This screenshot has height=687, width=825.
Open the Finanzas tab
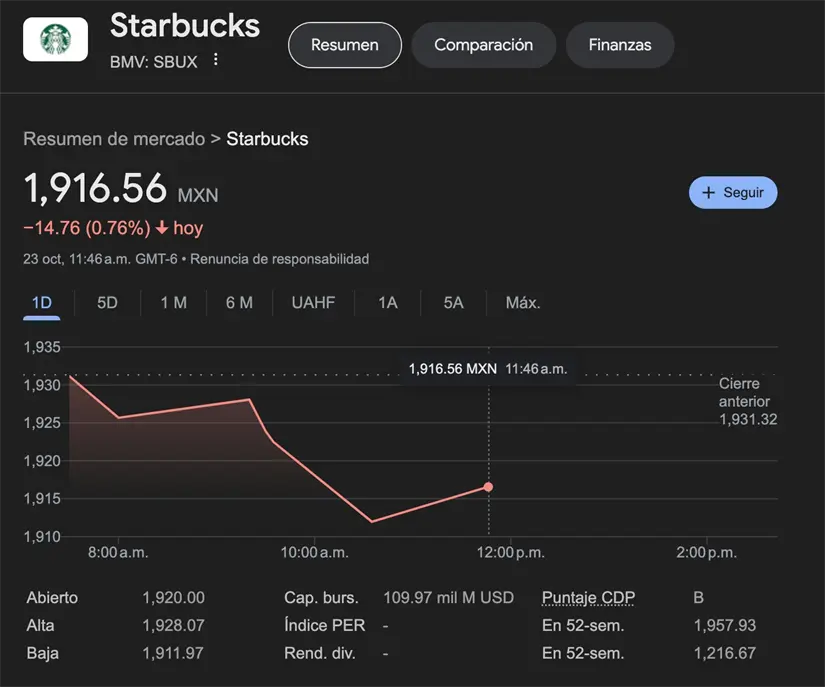pyautogui.click(x=619, y=45)
